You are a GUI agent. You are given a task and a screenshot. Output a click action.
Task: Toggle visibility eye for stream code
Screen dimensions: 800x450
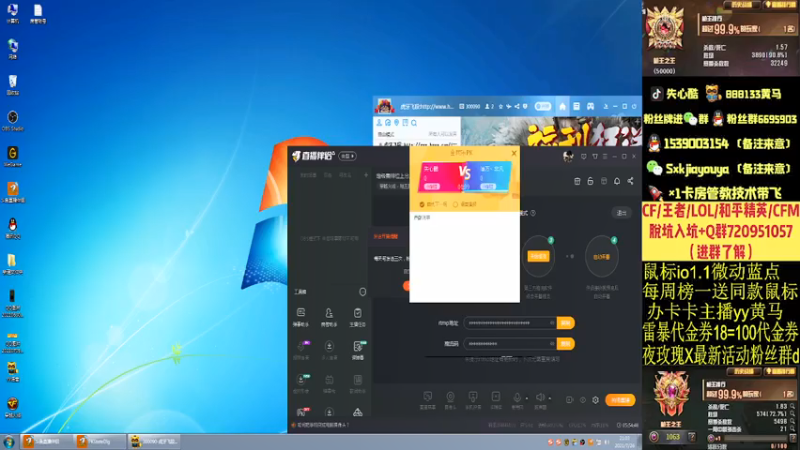coord(552,344)
